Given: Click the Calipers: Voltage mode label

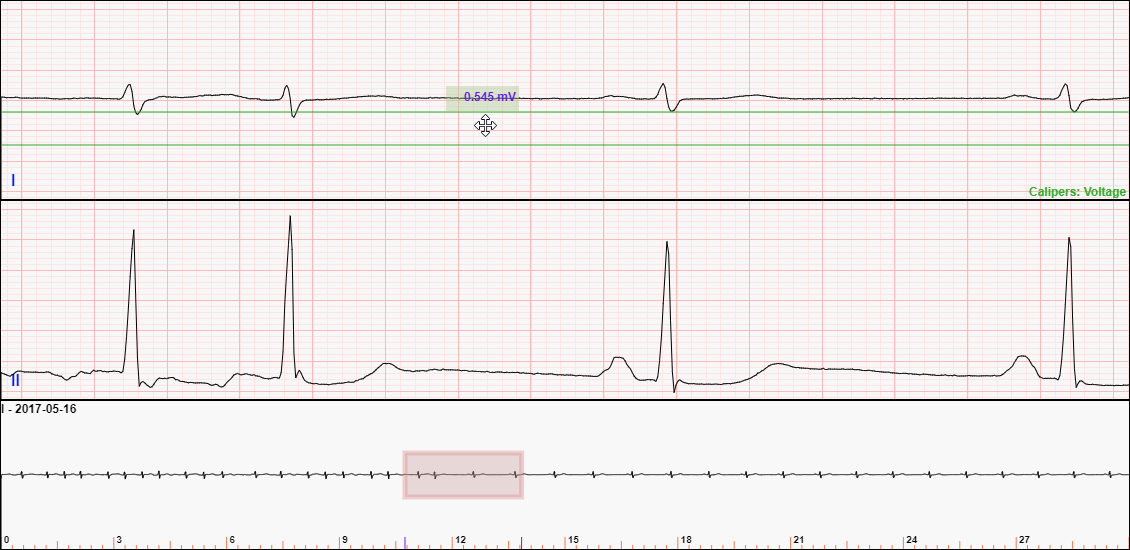Looking at the screenshot, I should tap(1077, 192).
